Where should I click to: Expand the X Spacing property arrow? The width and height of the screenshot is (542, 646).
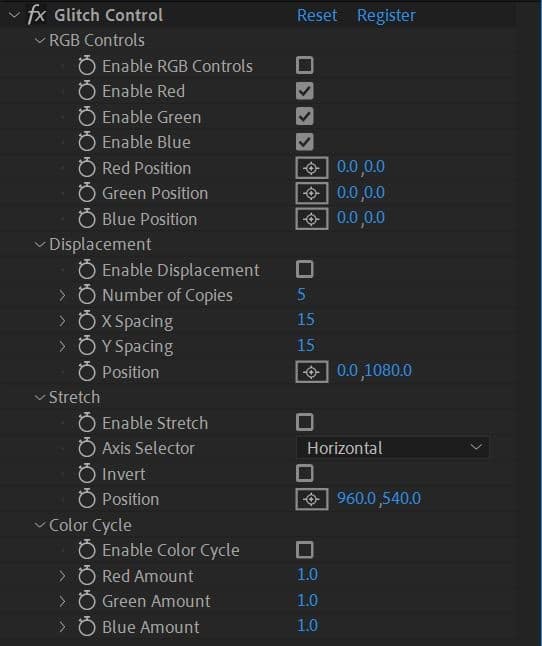pyautogui.click(x=62, y=321)
